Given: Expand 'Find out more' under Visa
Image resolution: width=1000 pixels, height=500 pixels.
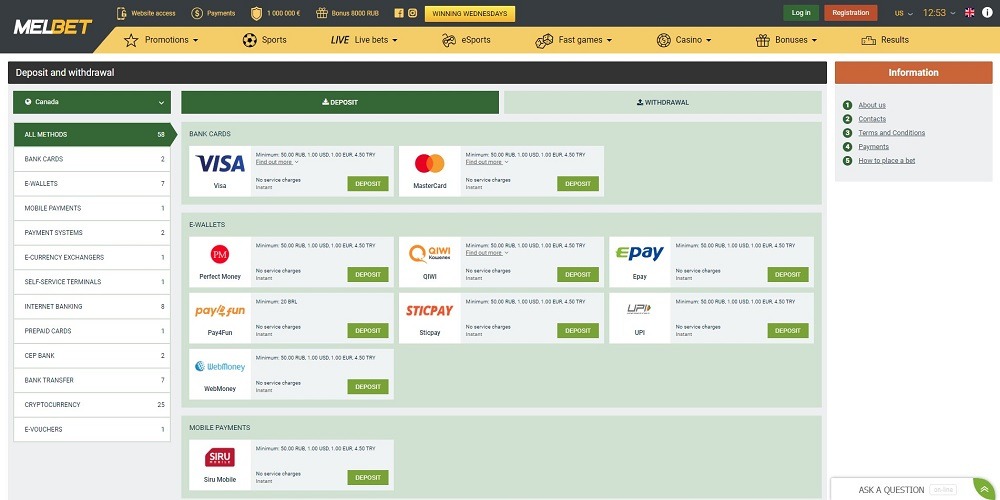Looking at the screenshot, I should (277, 162).
